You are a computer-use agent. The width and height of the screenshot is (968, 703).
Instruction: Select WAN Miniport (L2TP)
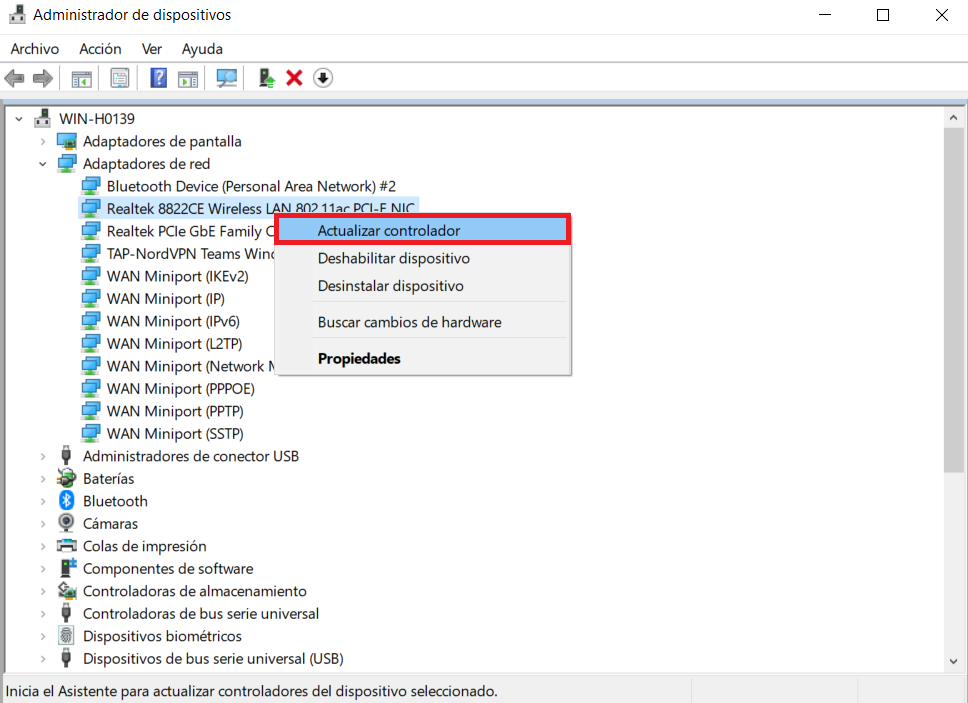point(174,344)
